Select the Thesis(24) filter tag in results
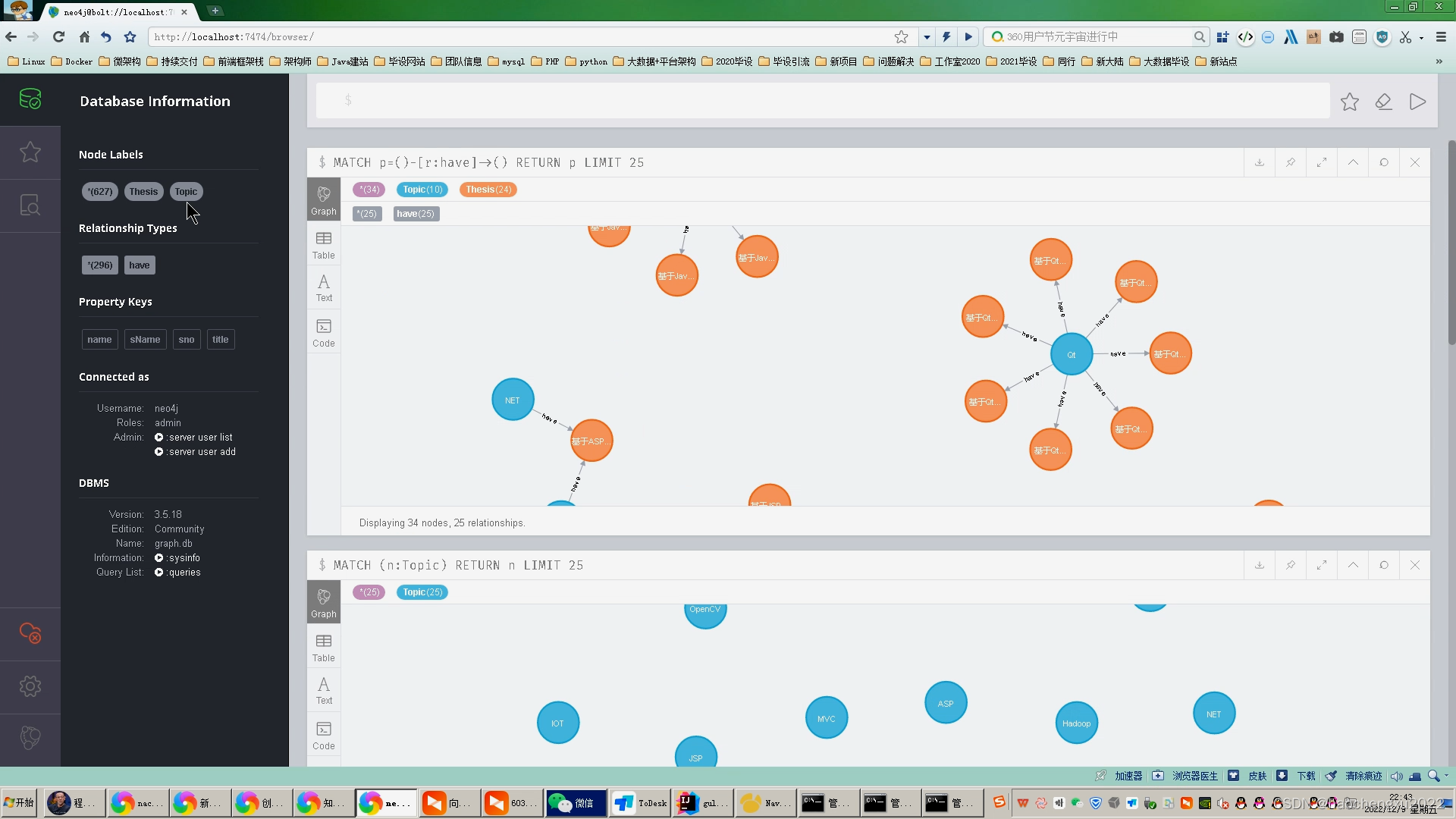1456x819 pixels. (x=488, y=188)
